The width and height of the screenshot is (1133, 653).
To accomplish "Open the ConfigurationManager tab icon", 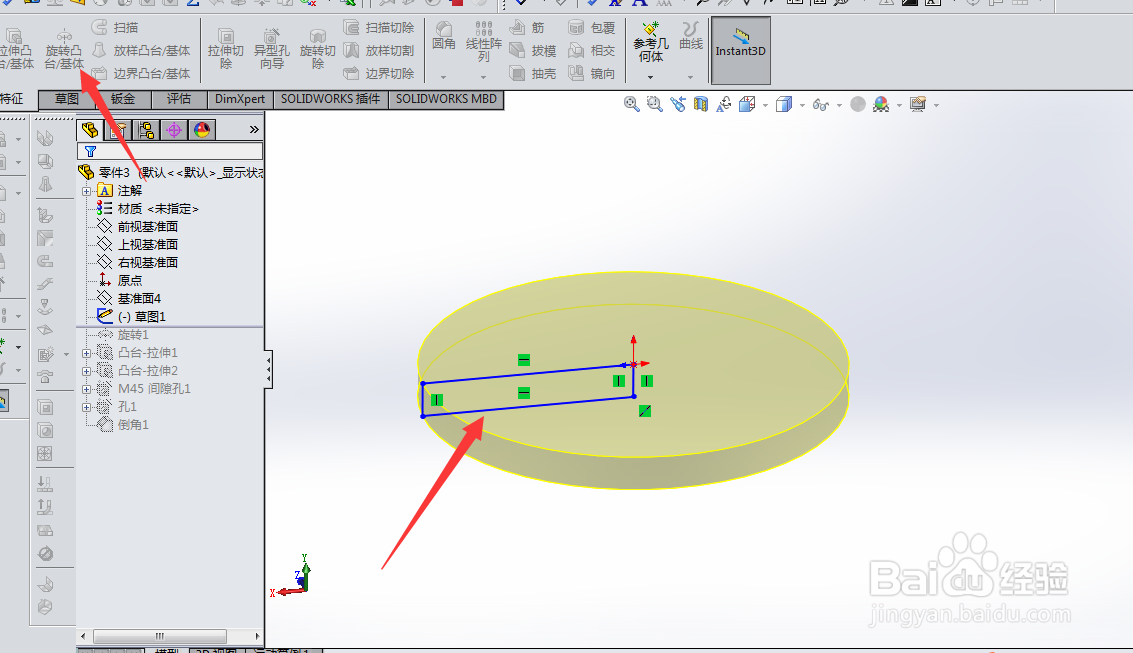I will point(146,130).
